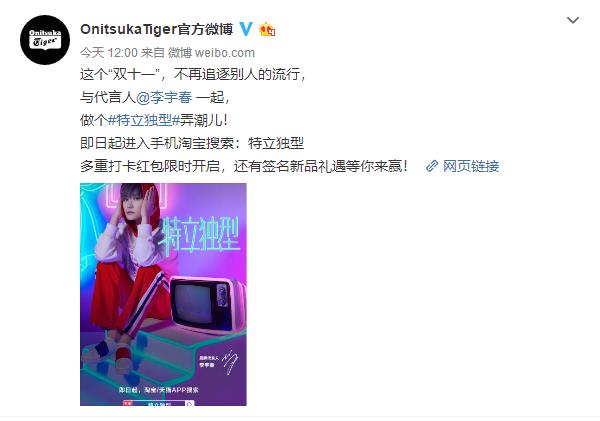This screenshot has width=600, height=421.
Task: Open the Onitsuka Tiger profile avatar
Action: click(45, 40)
